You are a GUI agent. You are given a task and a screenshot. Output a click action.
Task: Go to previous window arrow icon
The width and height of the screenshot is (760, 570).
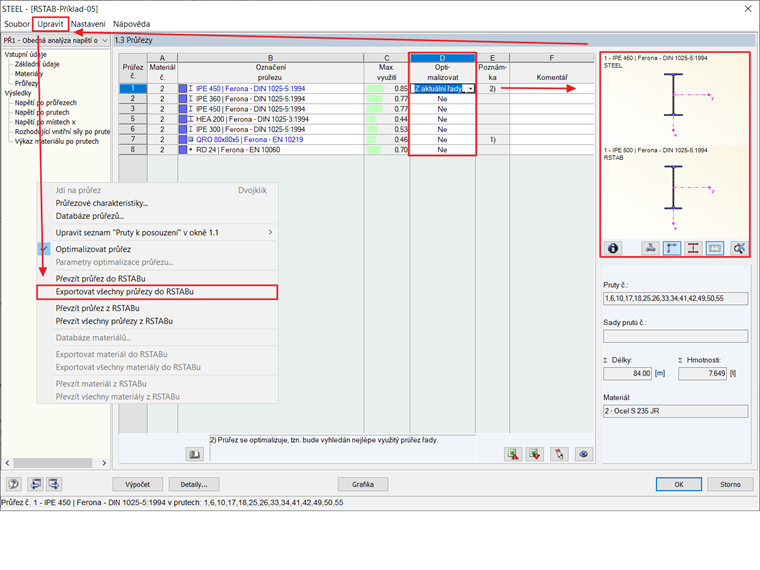(x=35, y=484)
